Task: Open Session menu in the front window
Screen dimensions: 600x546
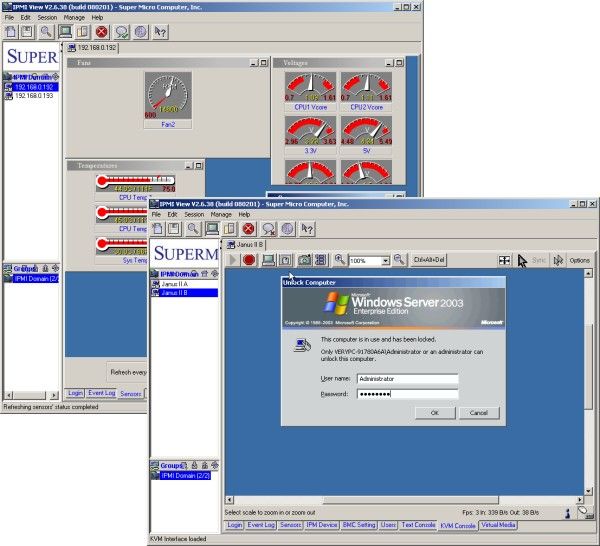Action: click(x=194, y=214)
